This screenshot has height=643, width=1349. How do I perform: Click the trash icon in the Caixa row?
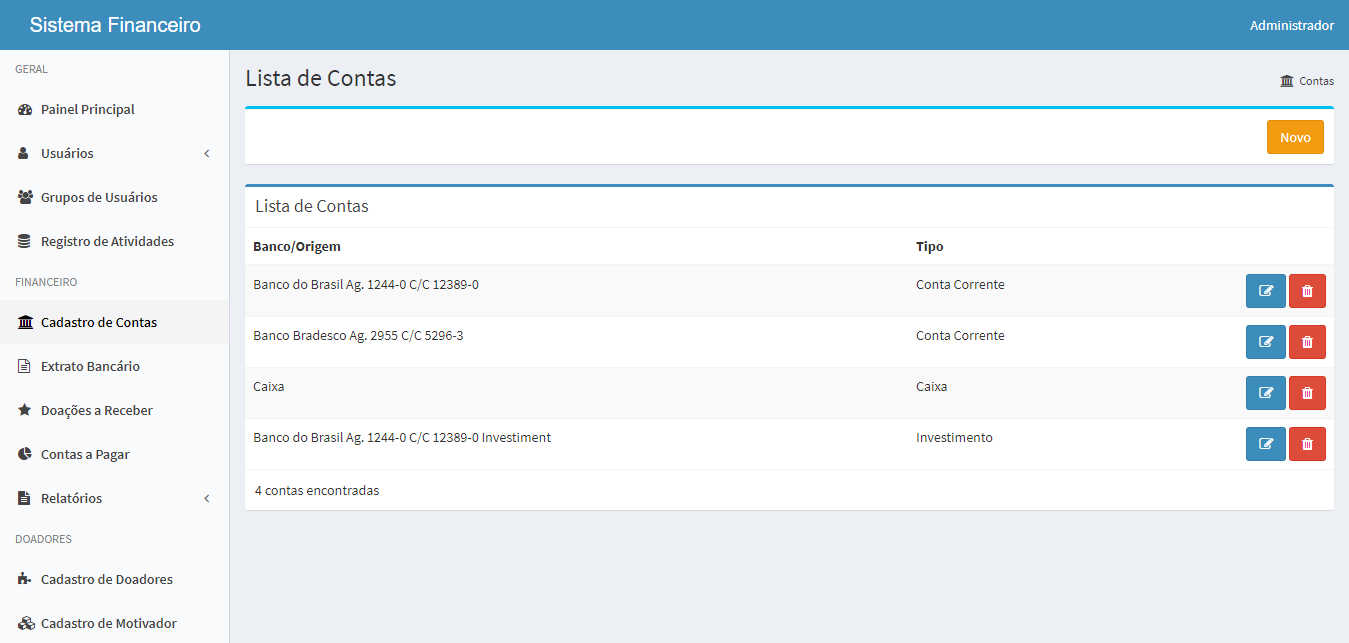1307,393
